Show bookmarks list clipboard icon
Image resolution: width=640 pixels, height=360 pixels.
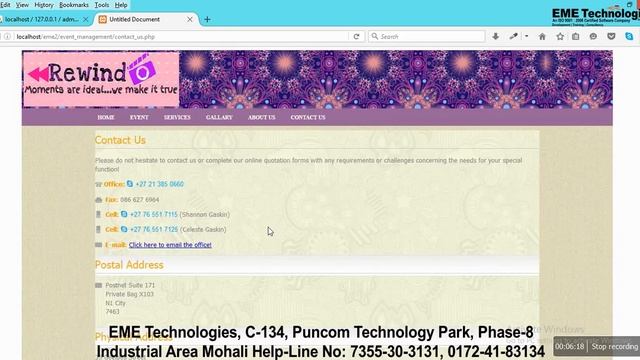[x=576, y=37]
